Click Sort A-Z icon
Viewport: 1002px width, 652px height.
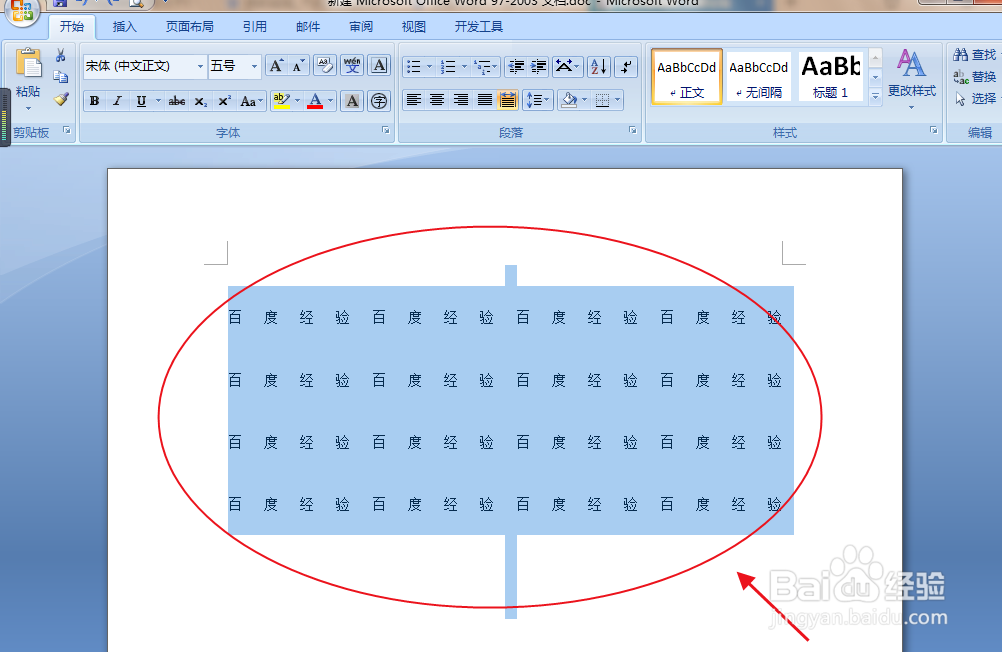[x=599, y=66]
